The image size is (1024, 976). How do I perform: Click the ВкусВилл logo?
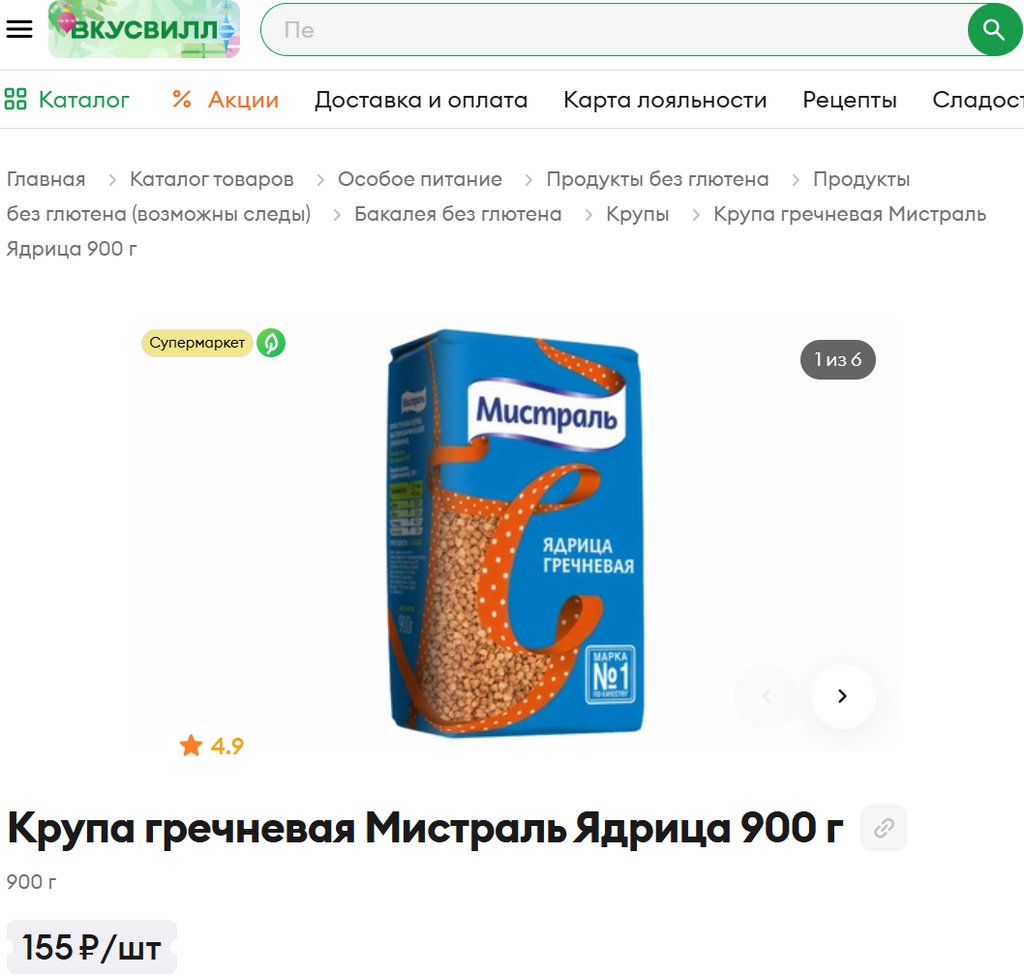[x=144, y=29]
